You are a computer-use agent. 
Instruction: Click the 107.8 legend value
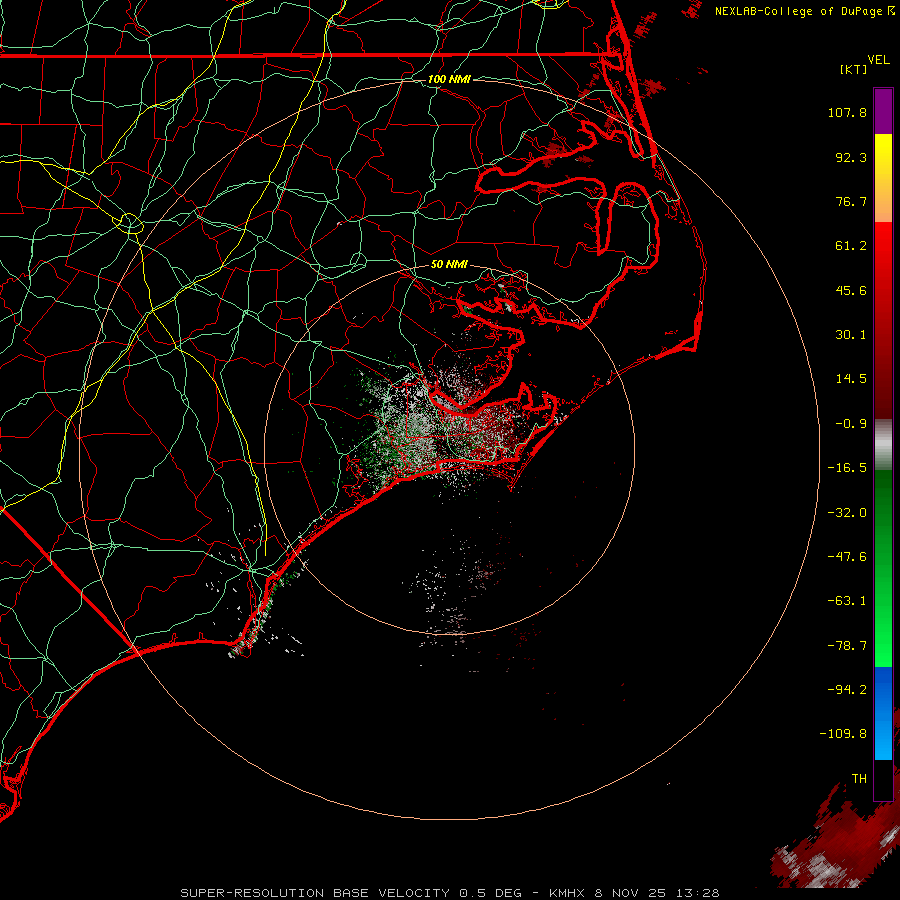coord(847,112)
